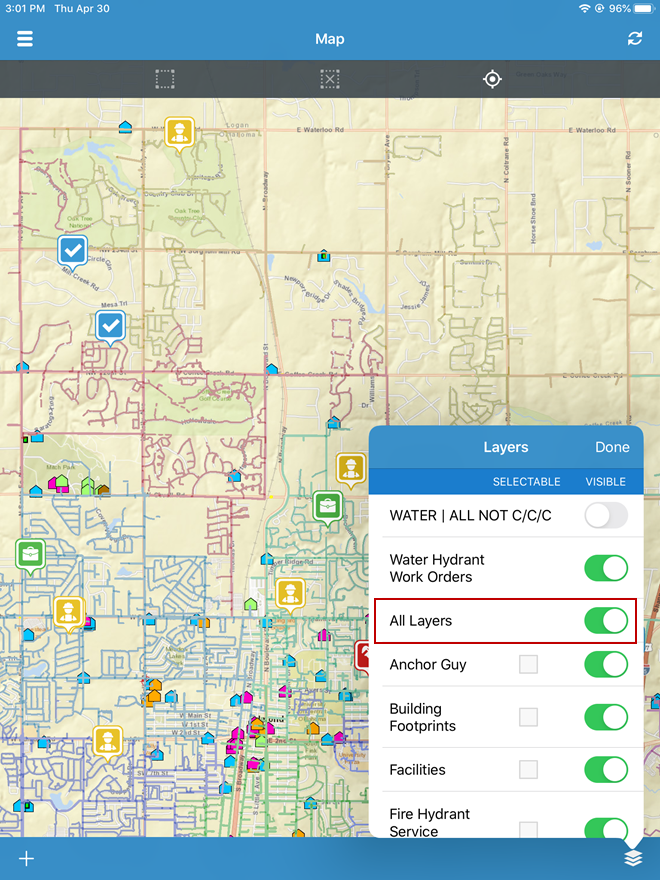Tick the Facilities selectable checkbox

pyautogui.click(x=528, y=770)
